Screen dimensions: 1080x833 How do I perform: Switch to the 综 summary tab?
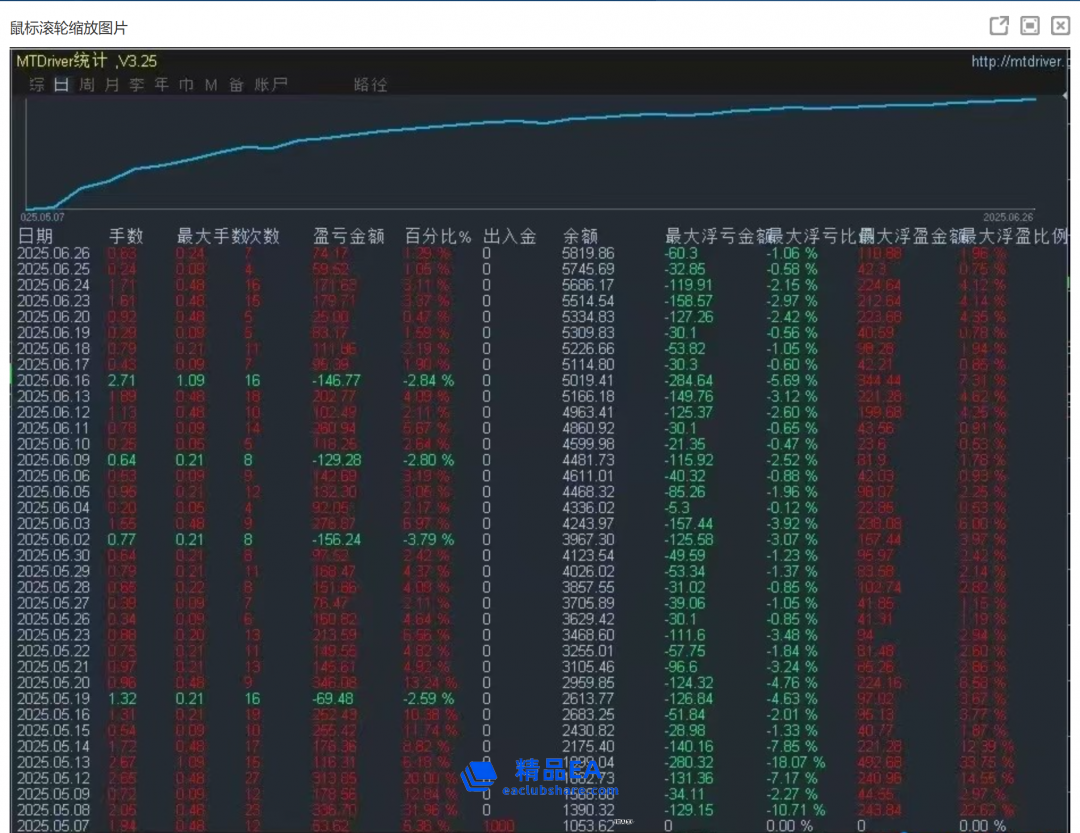click(36, 85)
